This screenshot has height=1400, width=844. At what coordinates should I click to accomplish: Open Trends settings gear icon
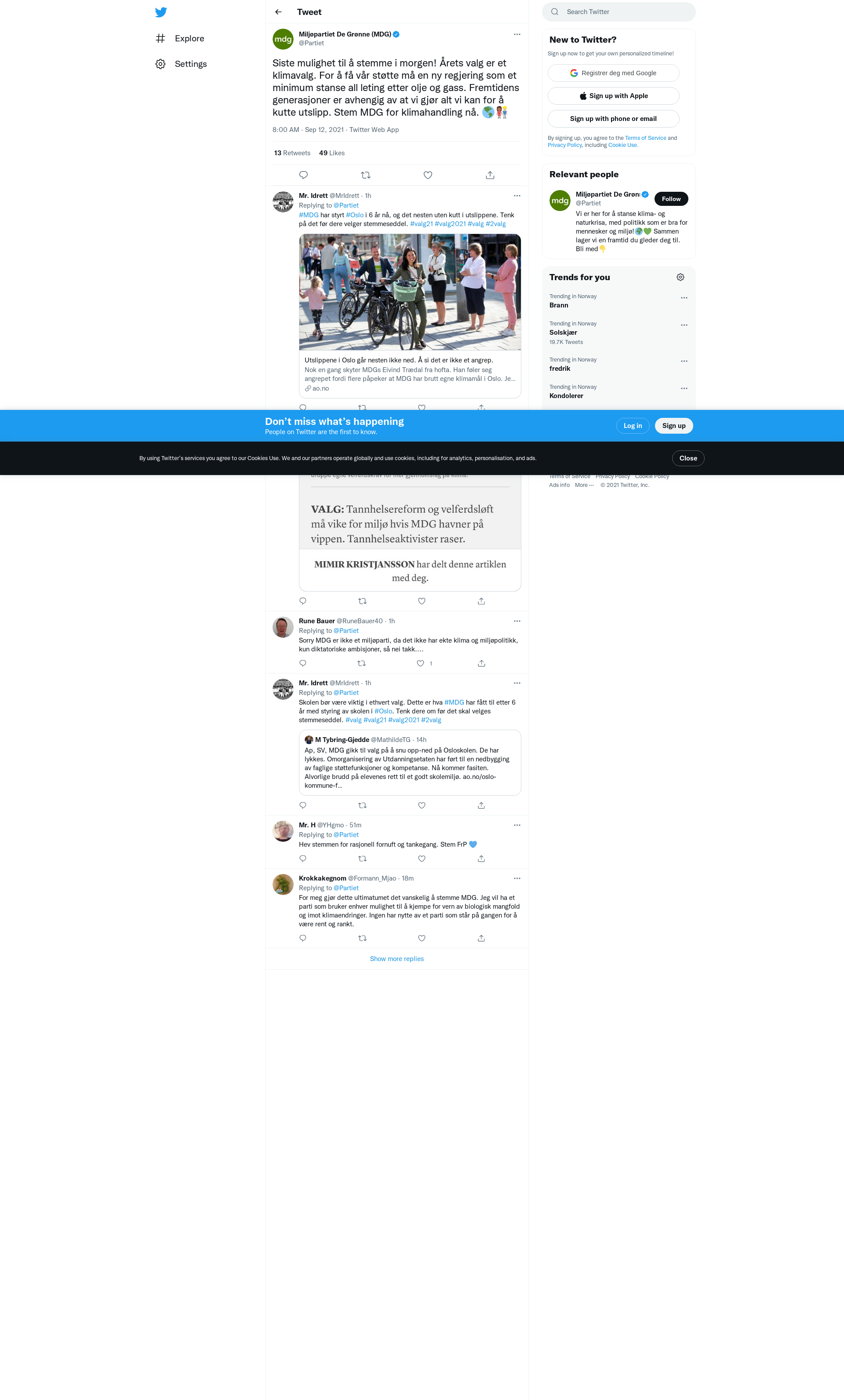680,277
